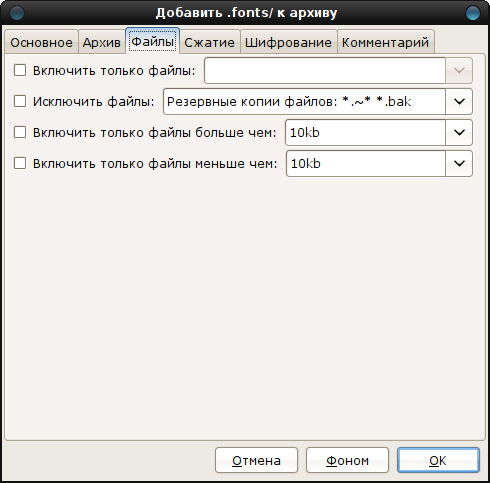Select the Файлы tab

click(152, 41)
